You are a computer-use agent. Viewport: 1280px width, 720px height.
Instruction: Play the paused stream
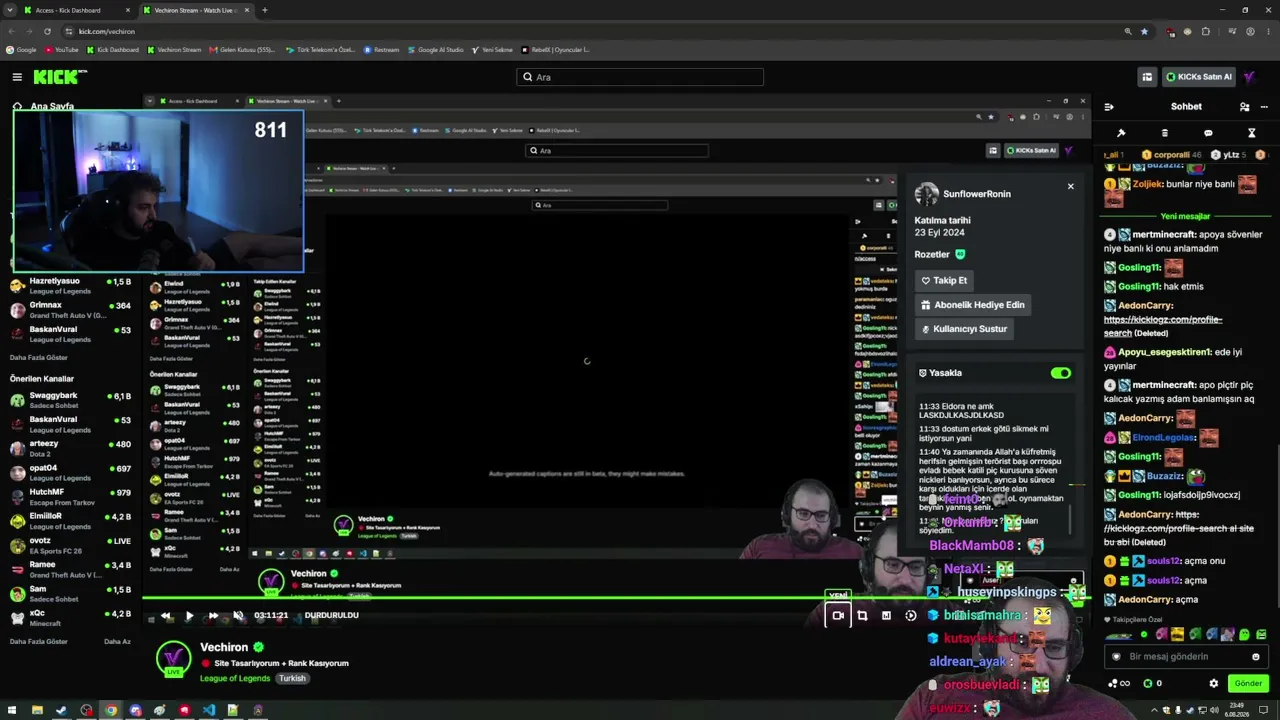point(189,616)
